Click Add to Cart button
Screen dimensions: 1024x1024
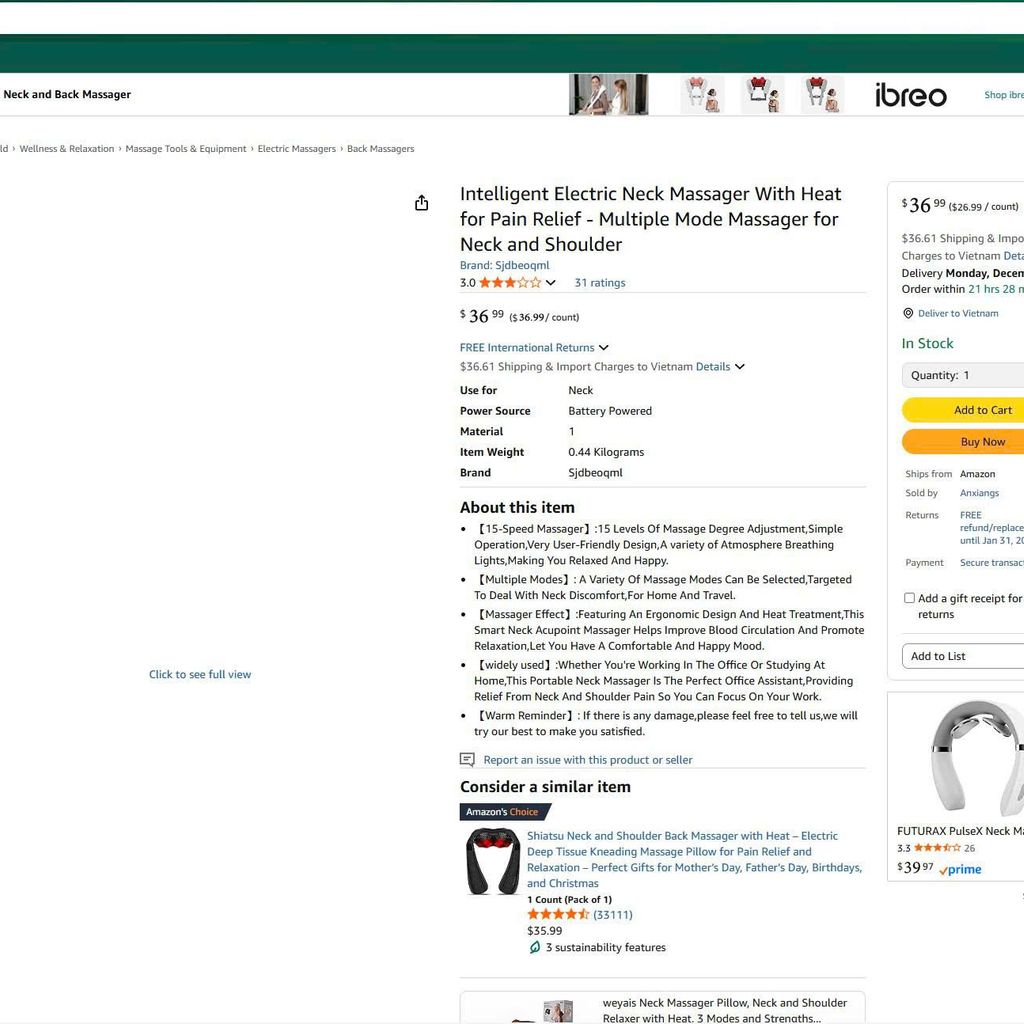click(x=963, y=410)
